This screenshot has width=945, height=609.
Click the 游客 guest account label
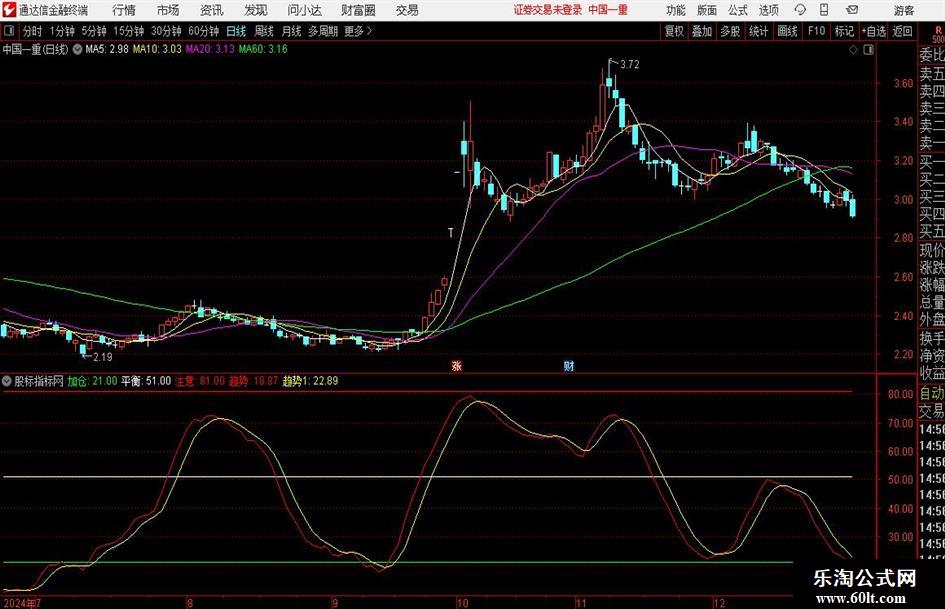point(903,10)
